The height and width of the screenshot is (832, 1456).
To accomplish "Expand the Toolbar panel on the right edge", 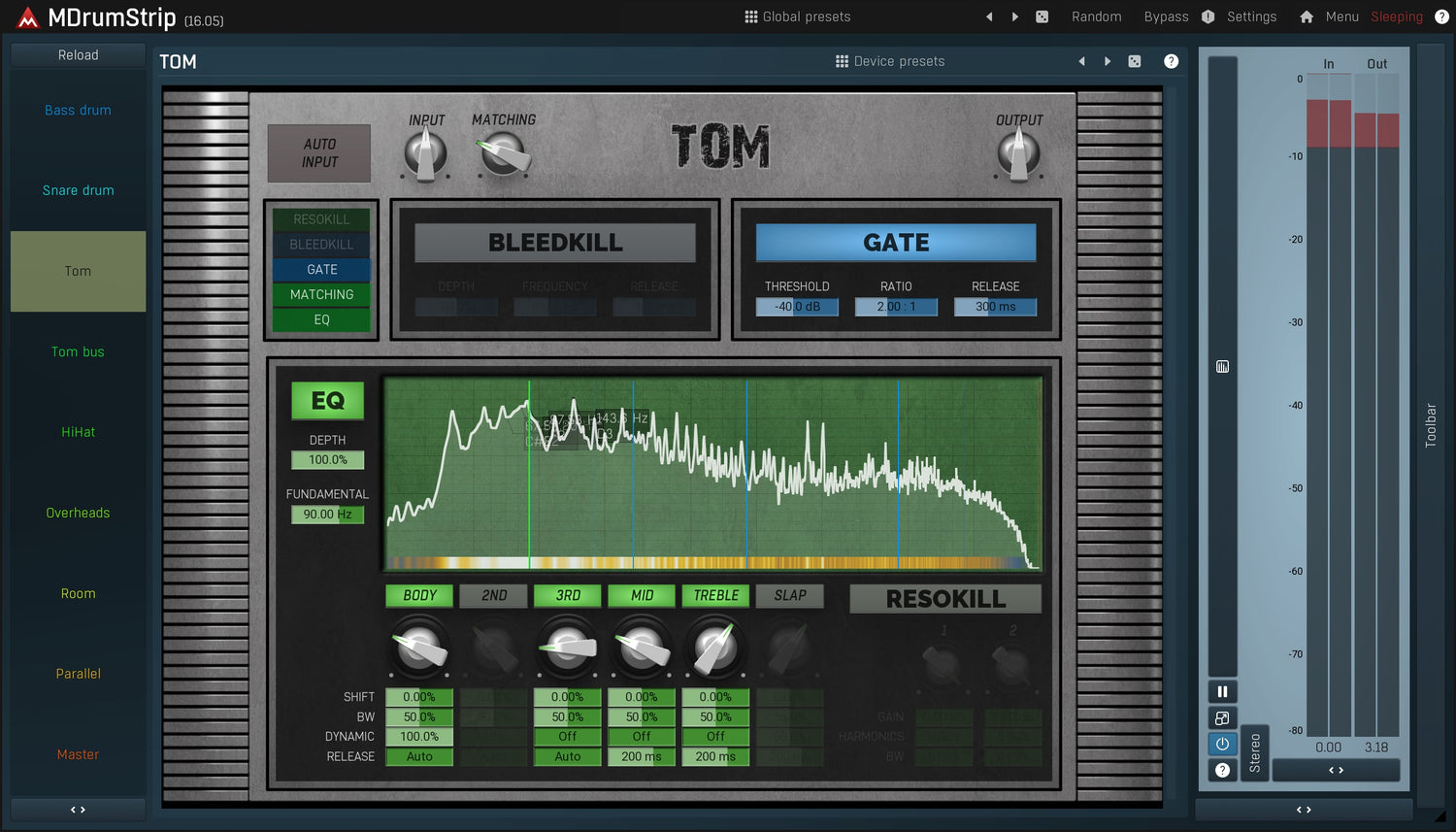I will click(x=1430, y=425).
